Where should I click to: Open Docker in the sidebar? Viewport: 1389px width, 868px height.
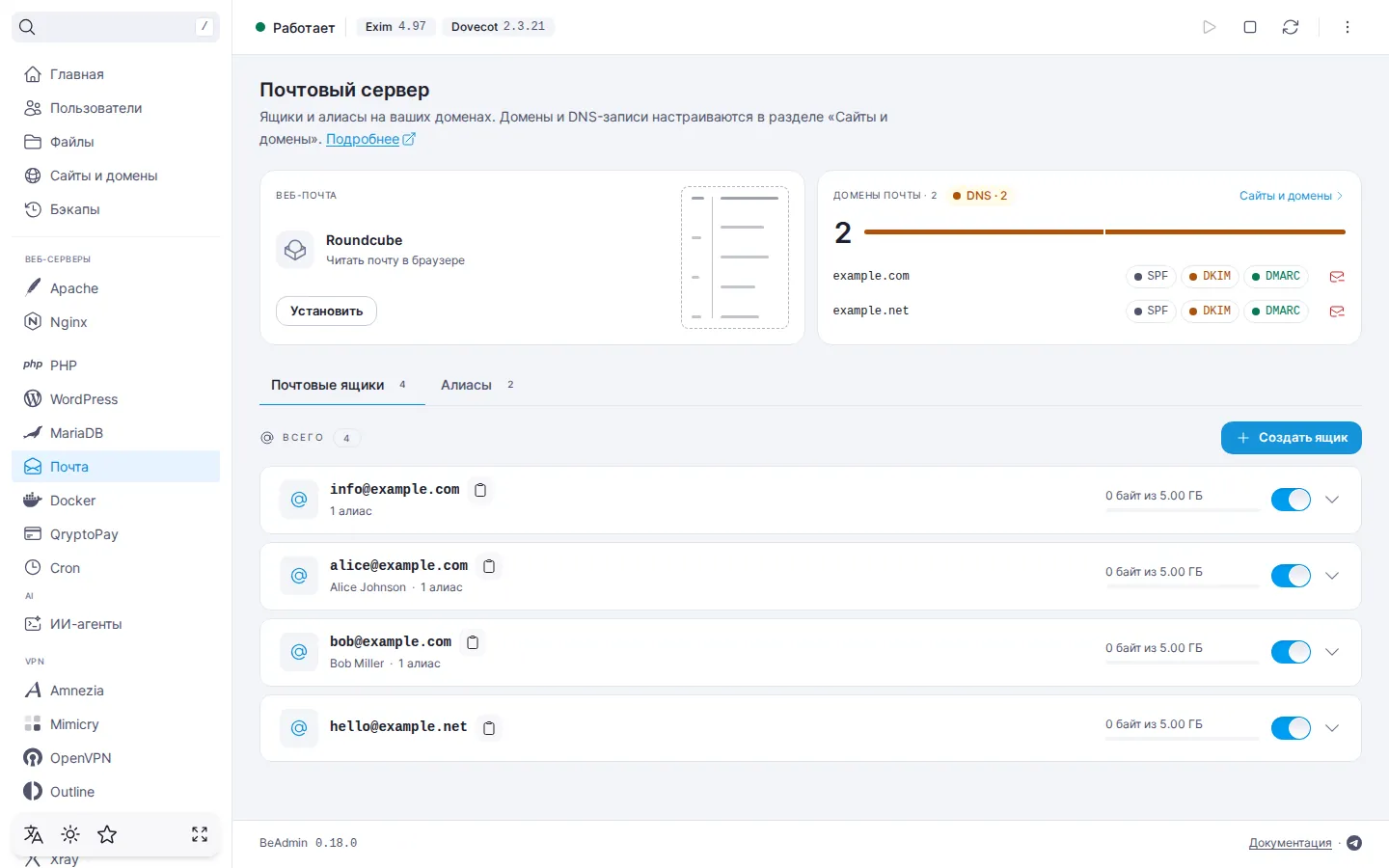[116, 501]
